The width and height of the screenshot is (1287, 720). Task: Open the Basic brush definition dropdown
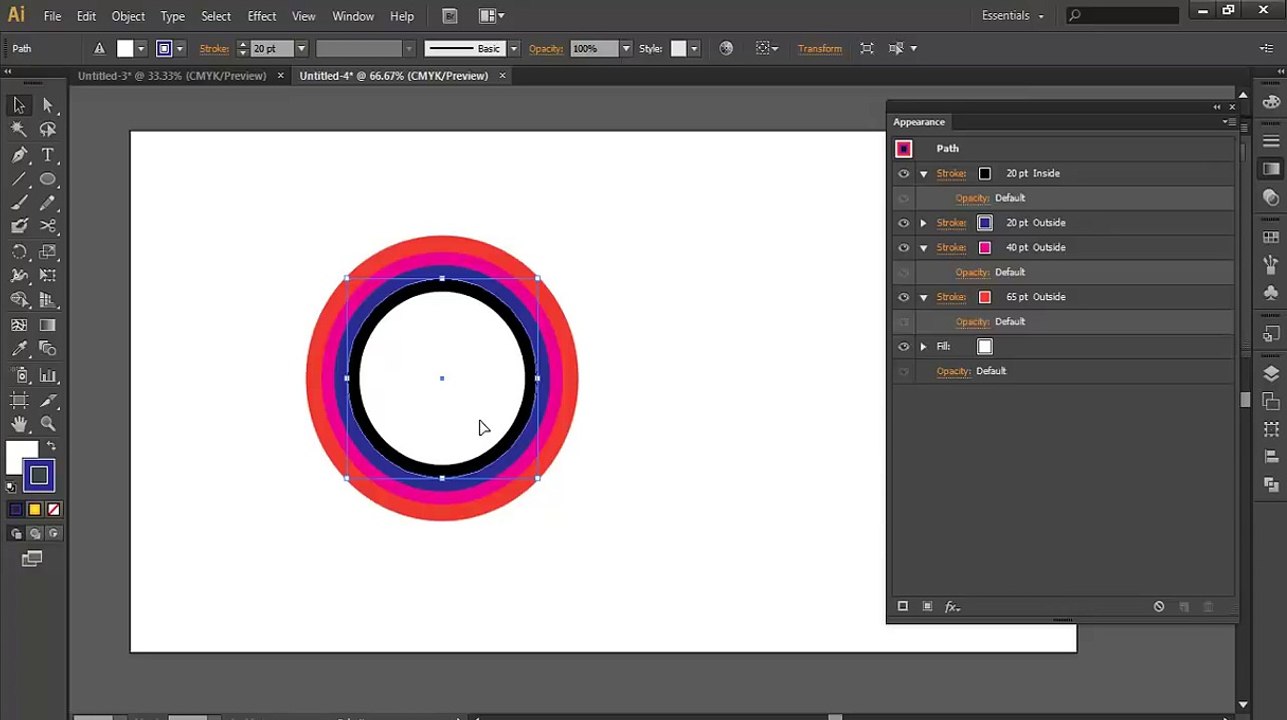tap(514, 48)
